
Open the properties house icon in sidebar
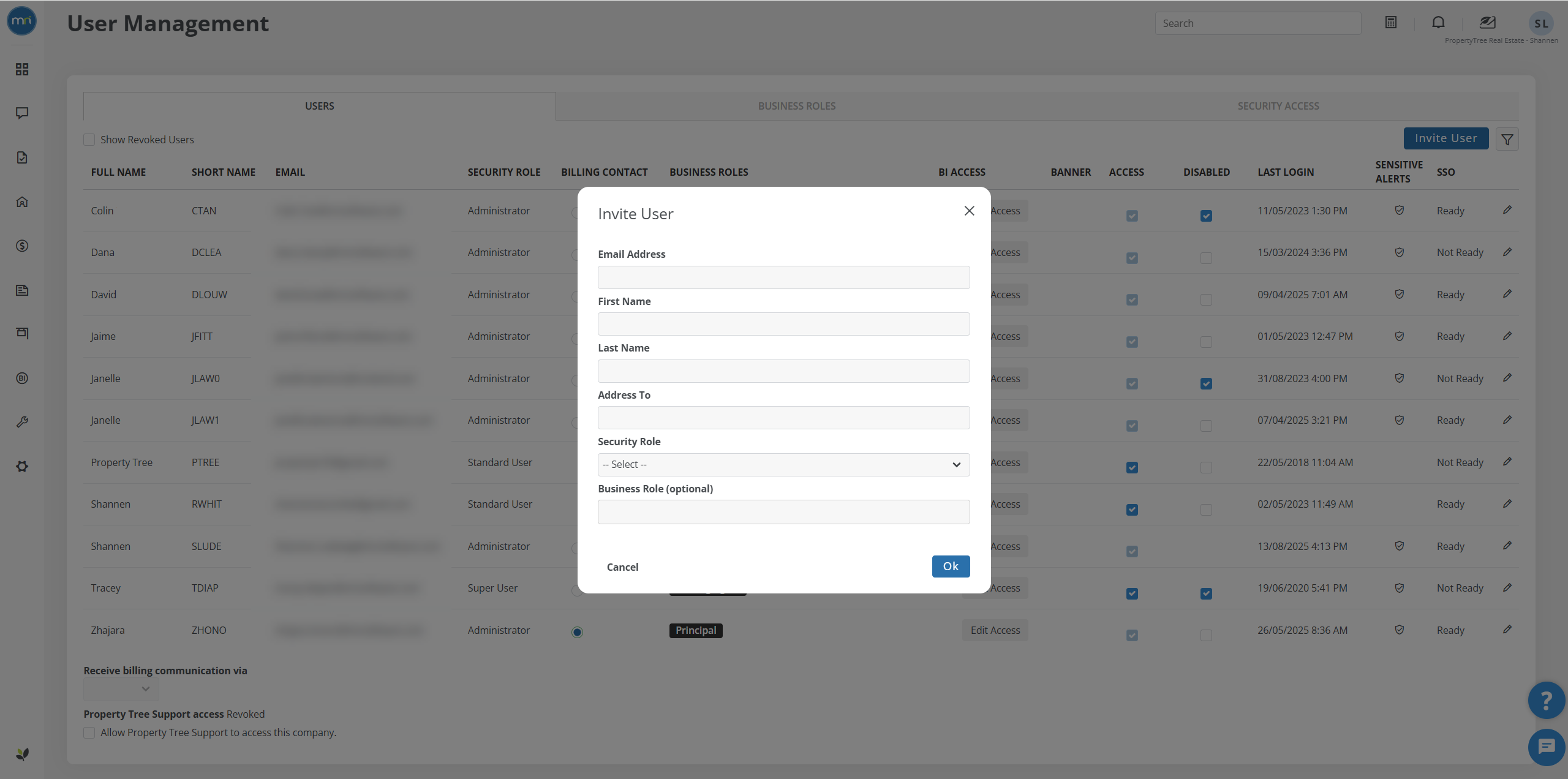(22, 201)
